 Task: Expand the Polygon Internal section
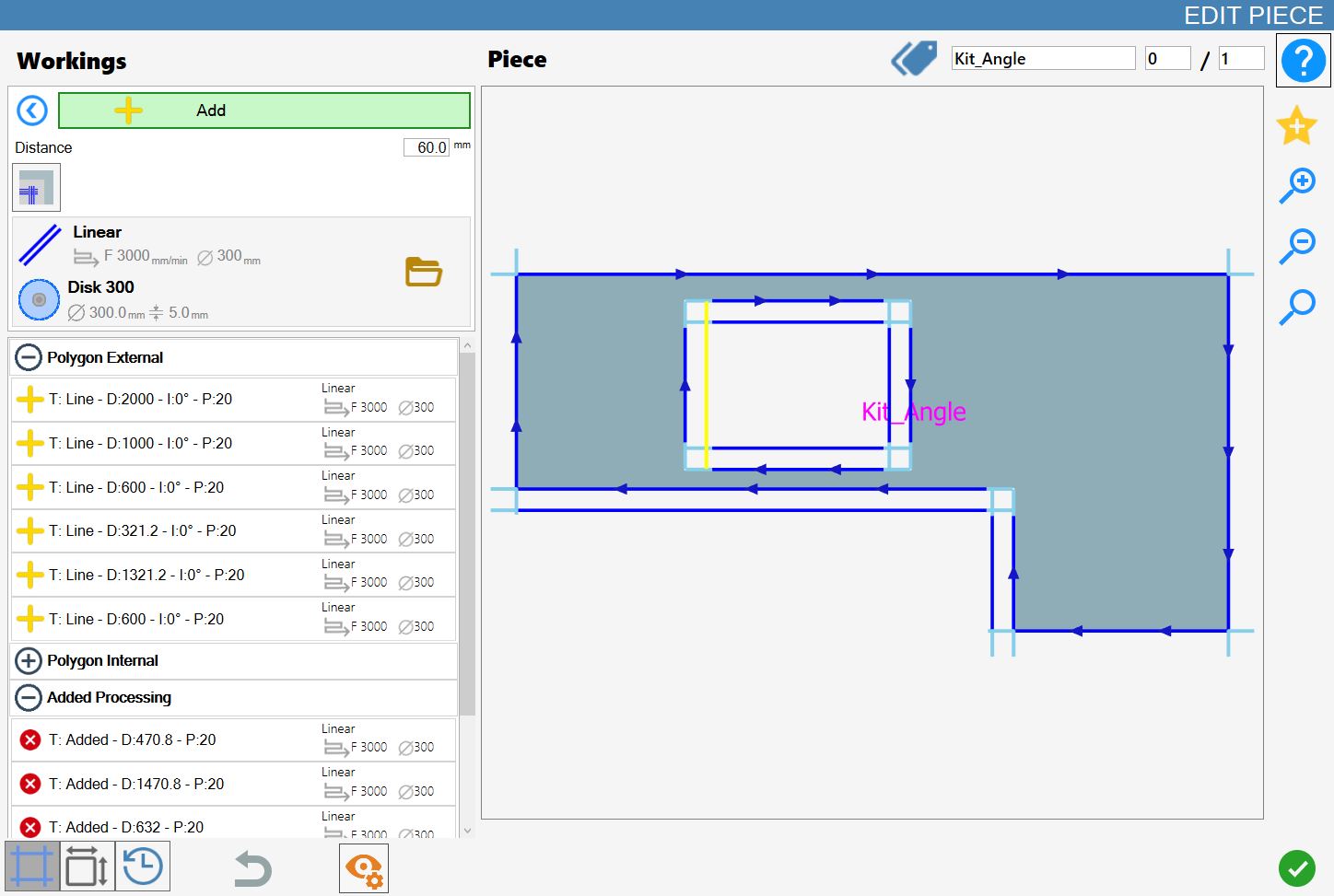(x=29, y=660)
